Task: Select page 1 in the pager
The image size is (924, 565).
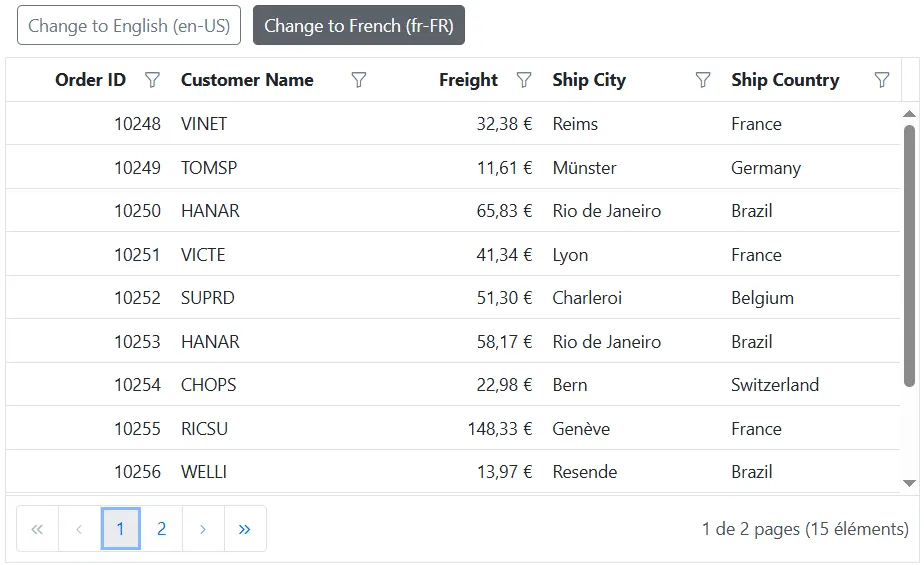Action: pos(120,529)
